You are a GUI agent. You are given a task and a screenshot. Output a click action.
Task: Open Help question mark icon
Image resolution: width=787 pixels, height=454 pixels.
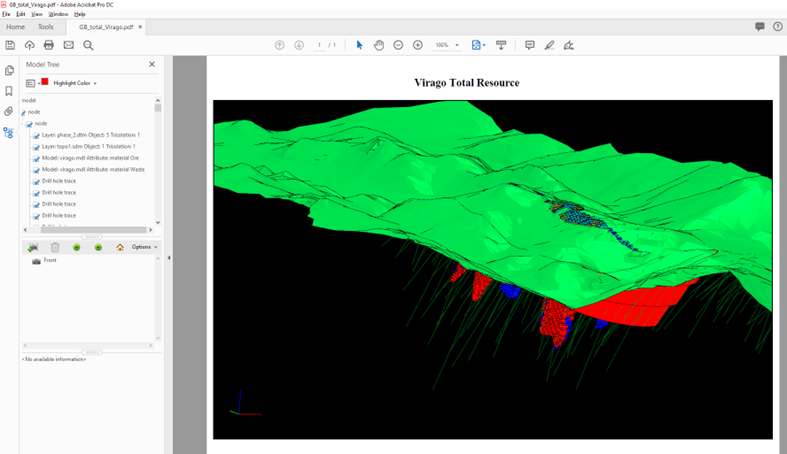click(777, 27)
